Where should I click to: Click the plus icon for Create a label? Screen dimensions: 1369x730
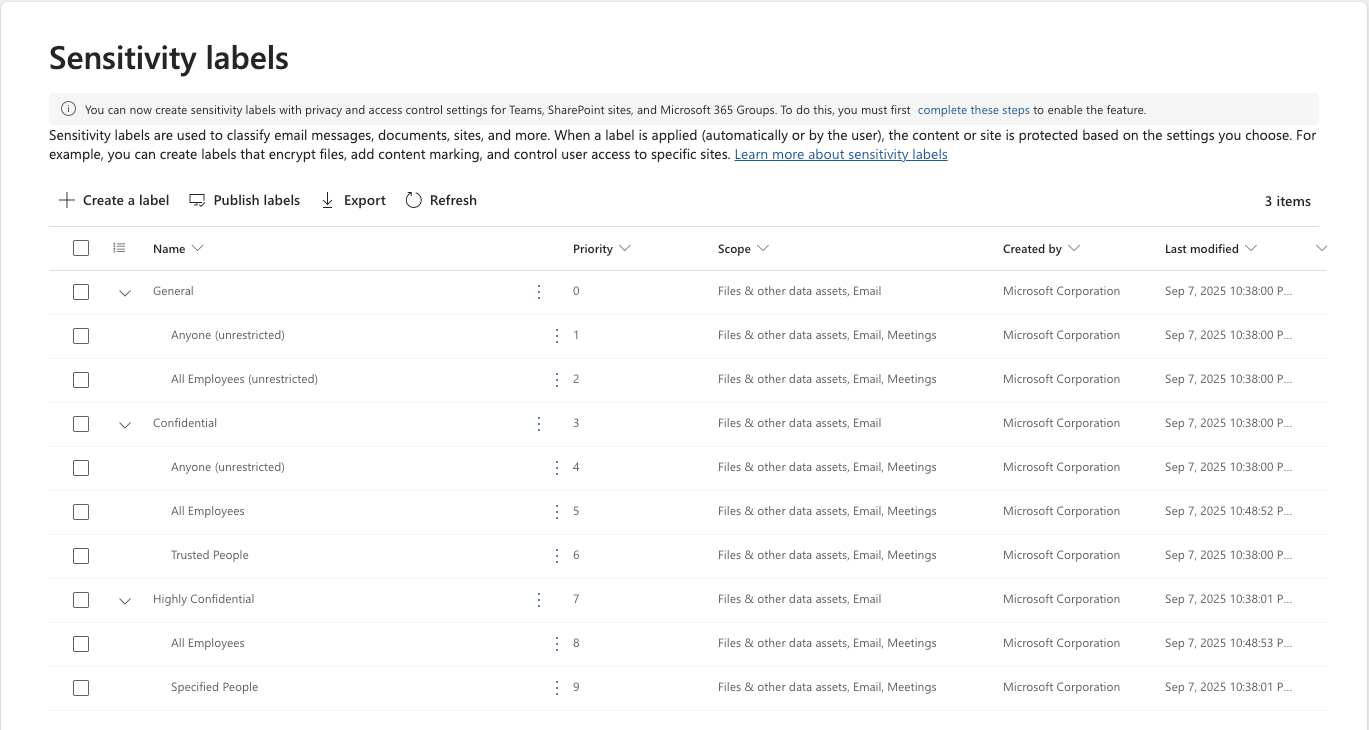pos(67,200)
